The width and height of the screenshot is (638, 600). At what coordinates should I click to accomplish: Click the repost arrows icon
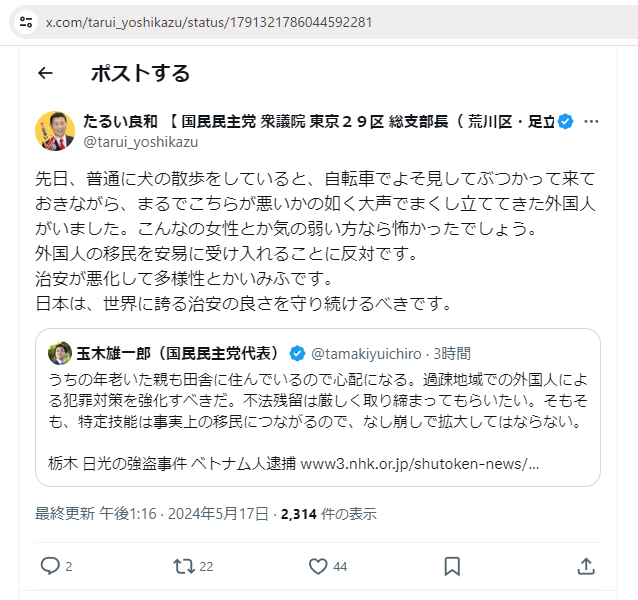[184, 566]
